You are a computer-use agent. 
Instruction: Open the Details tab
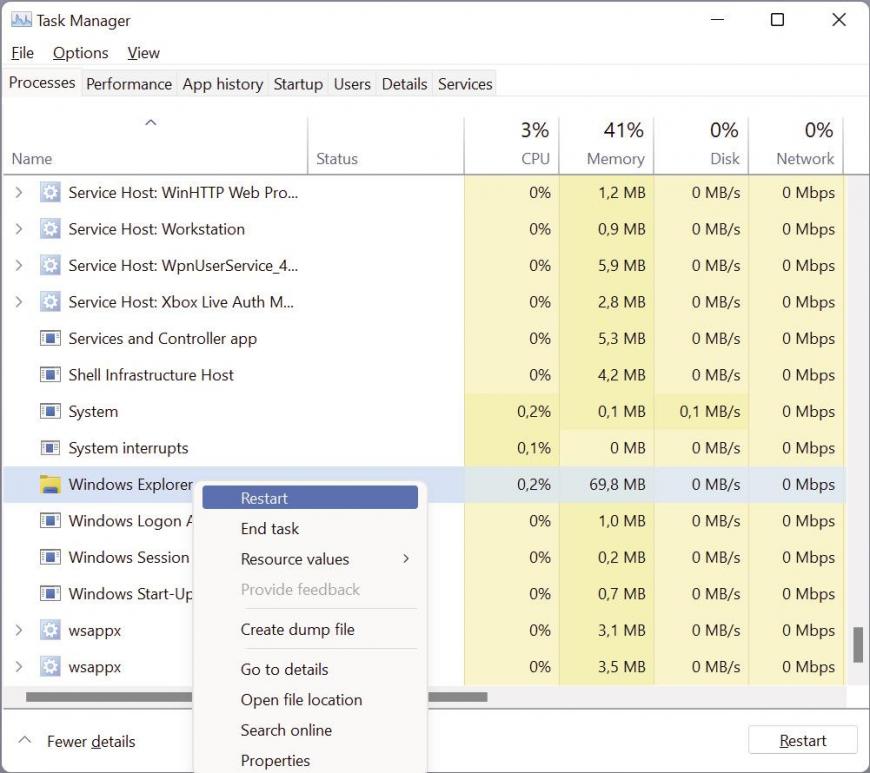pos(404,84)
